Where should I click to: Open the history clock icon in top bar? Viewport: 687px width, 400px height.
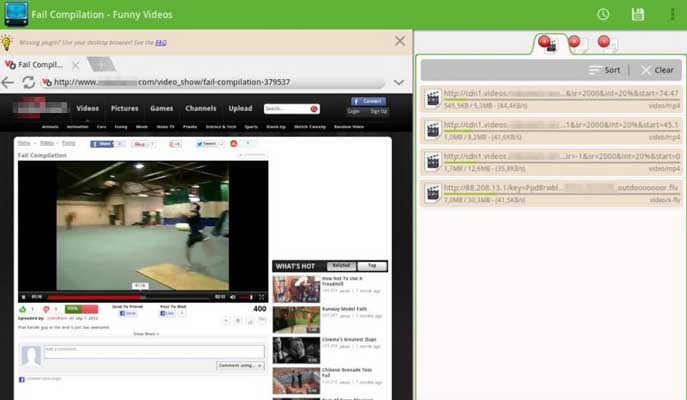(x=603, y=14)
